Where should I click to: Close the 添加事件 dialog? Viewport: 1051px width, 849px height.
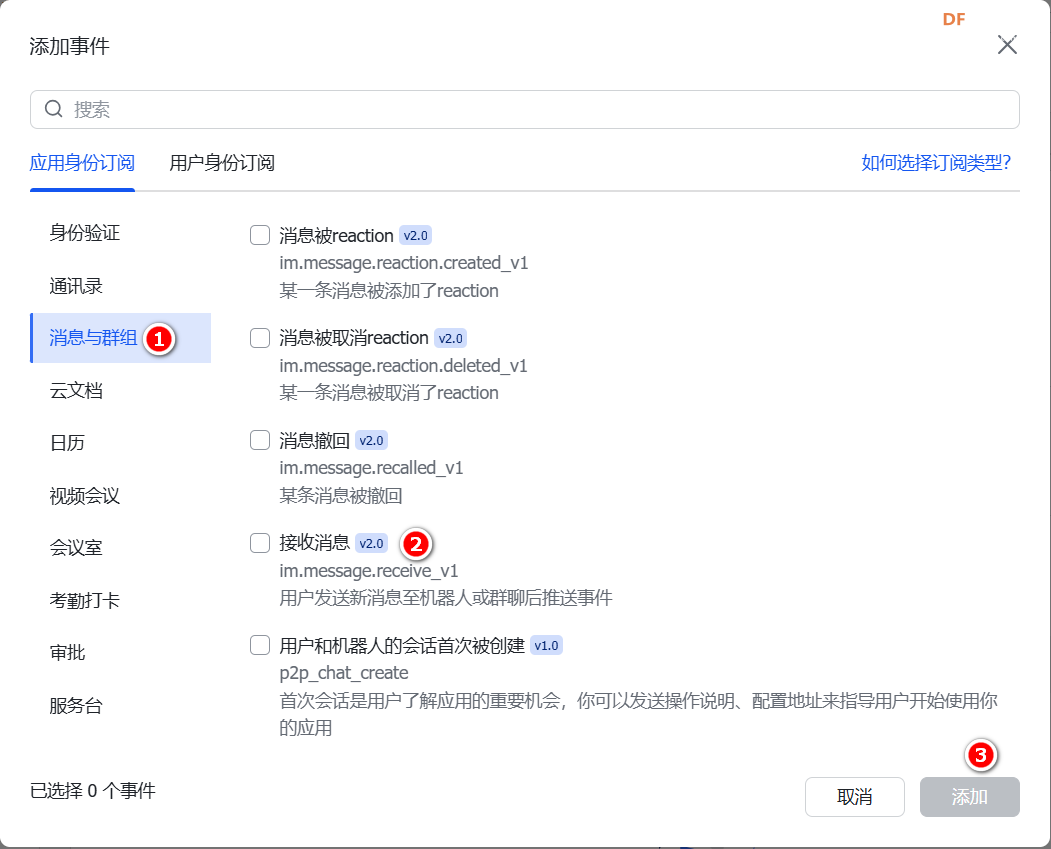(1007, 45)
